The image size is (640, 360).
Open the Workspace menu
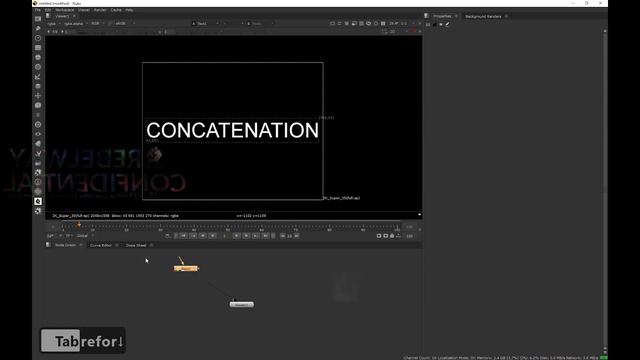(x=64, y=10)
